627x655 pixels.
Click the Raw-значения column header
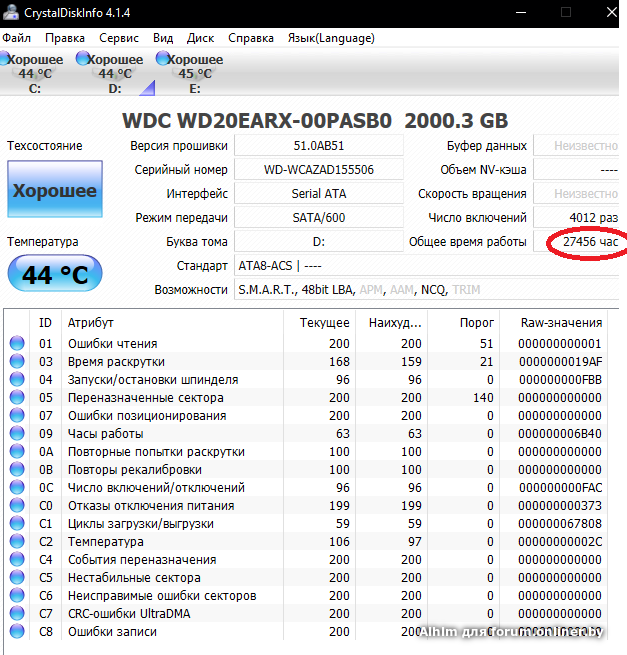click(x=561, y=323)
